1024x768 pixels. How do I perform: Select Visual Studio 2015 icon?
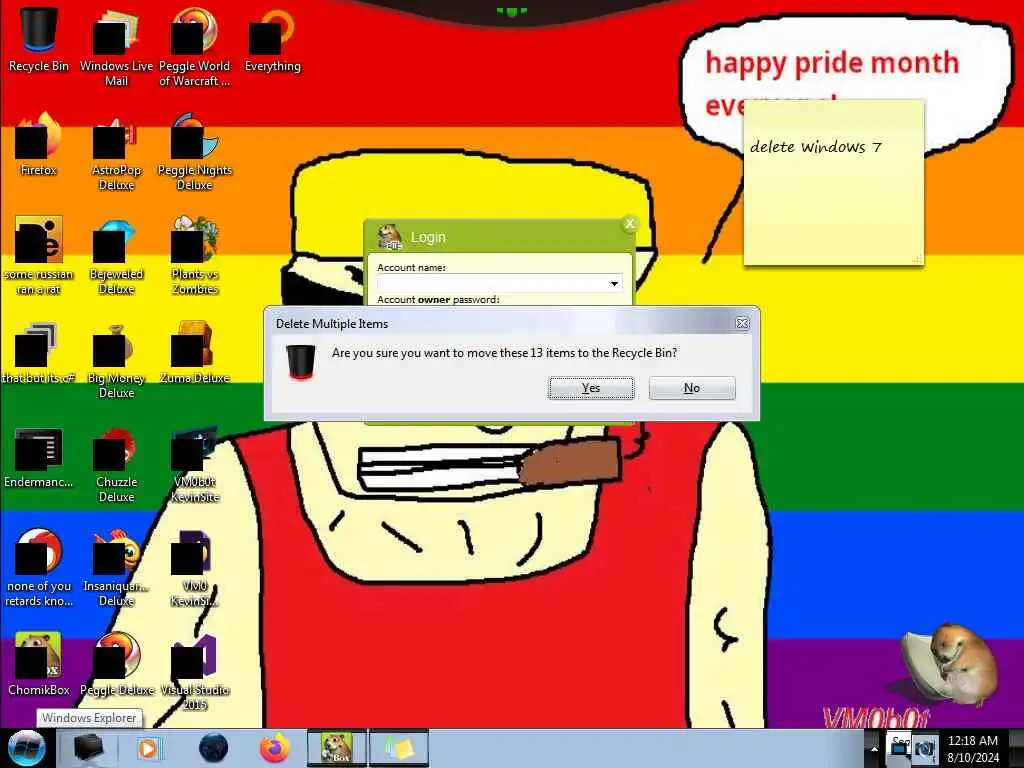tap(195, 672)
